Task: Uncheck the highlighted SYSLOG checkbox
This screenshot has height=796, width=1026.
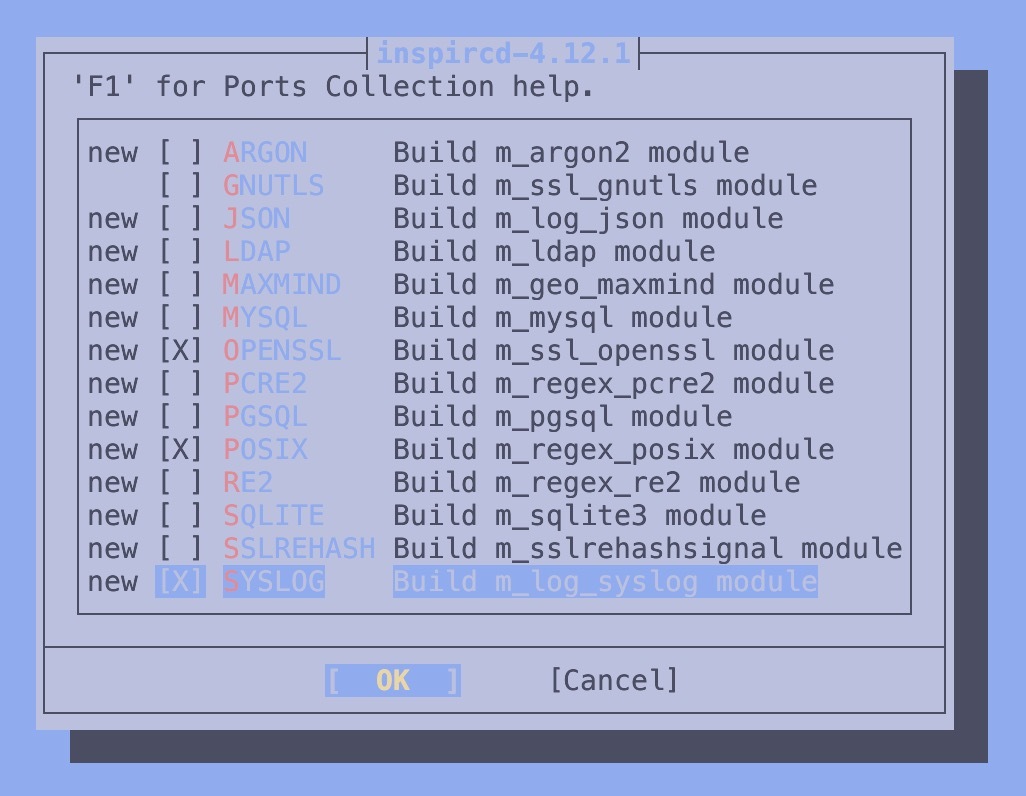Action: 181,581
